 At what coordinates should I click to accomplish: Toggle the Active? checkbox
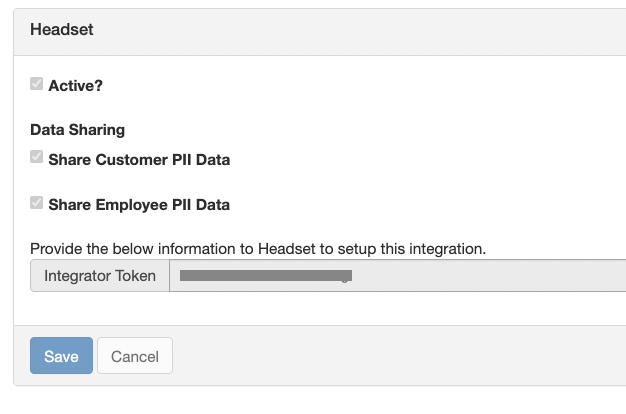point(37,85)
